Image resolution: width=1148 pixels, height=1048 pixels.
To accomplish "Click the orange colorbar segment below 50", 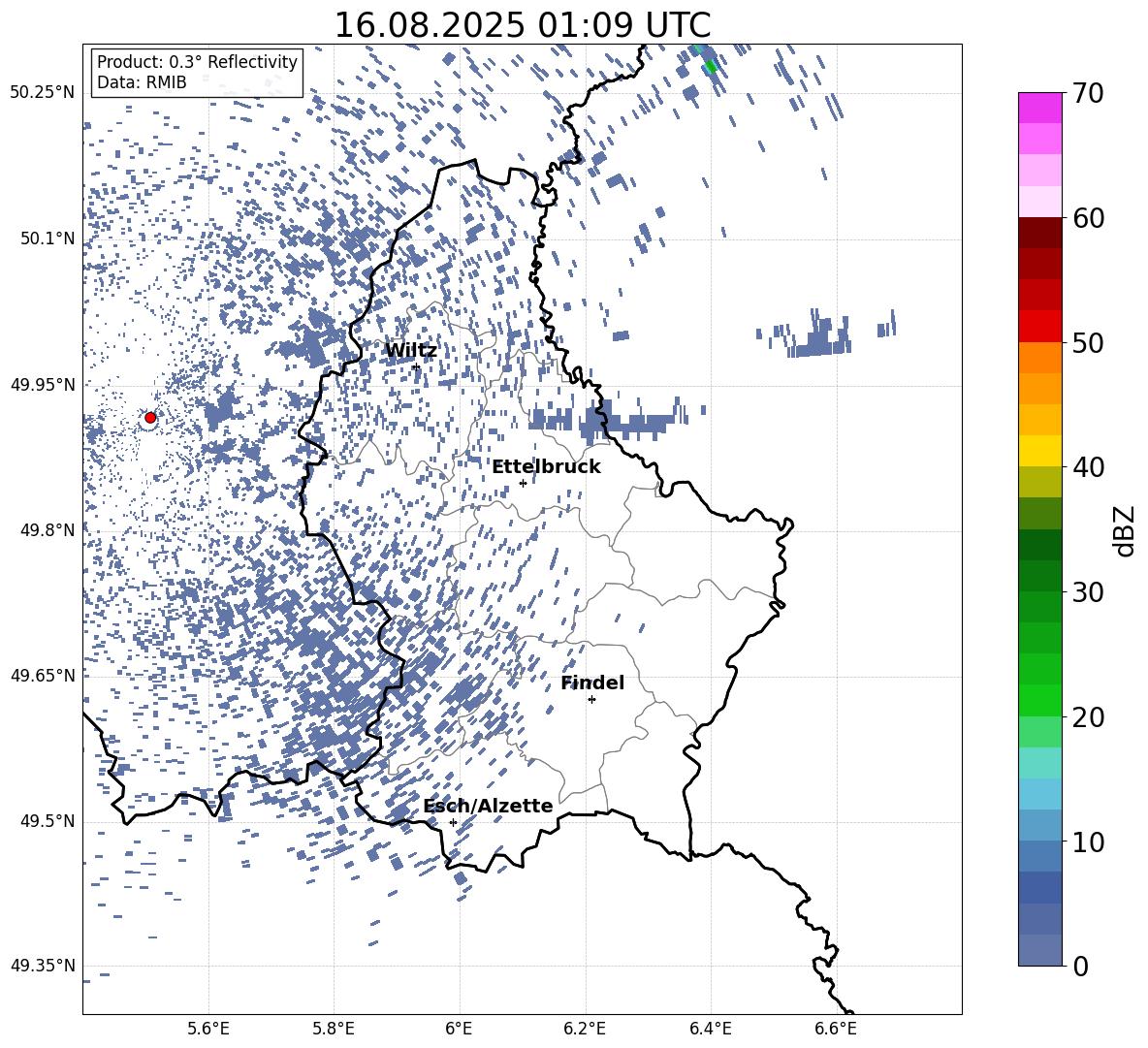I will 1039,357.
